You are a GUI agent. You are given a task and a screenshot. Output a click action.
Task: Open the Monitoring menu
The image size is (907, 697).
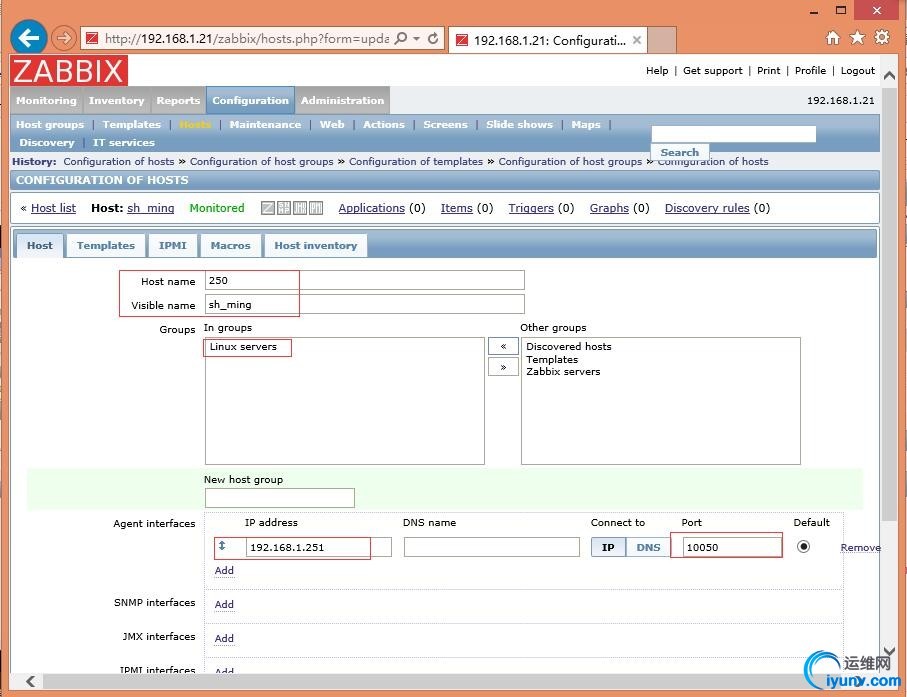[x=46, y=101]
